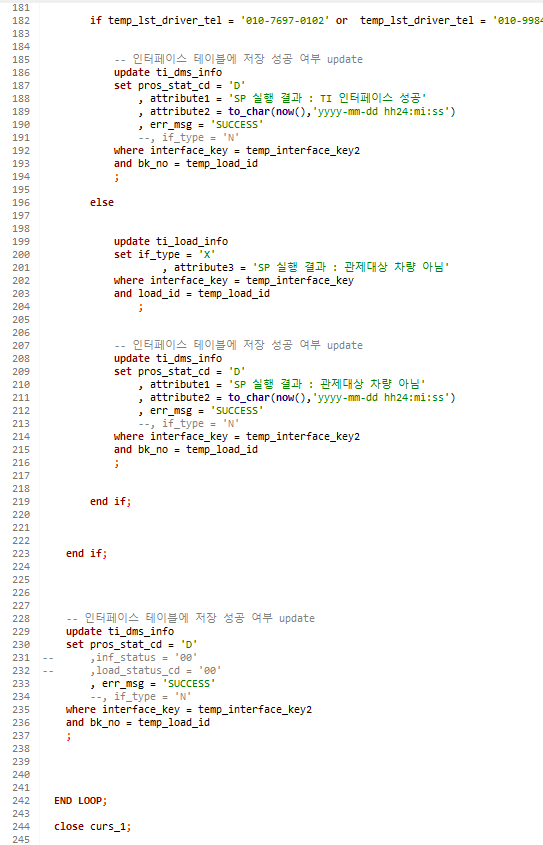Click the semicolon on line 204
The height and width of the screenshot is (845, 543).
click(141, 307)
